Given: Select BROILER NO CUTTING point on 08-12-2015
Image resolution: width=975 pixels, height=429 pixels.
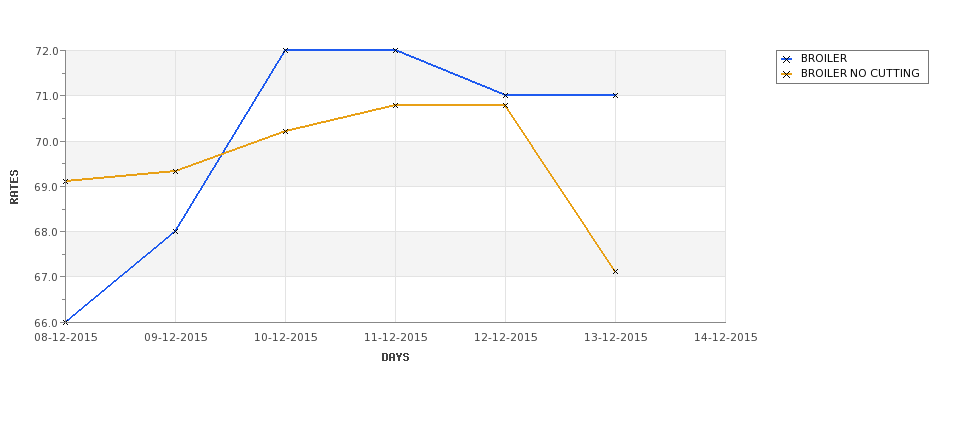Looking at the screenshot, I should [65, 181].
